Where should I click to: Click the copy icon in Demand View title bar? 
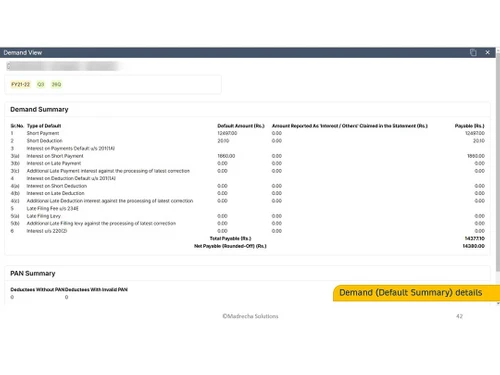pos(473,53)
